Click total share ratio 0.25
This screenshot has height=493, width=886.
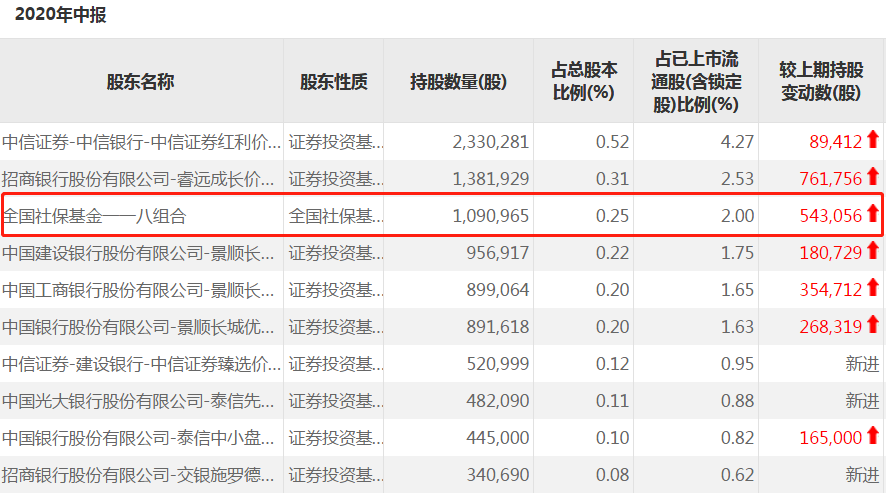point(613,216)
